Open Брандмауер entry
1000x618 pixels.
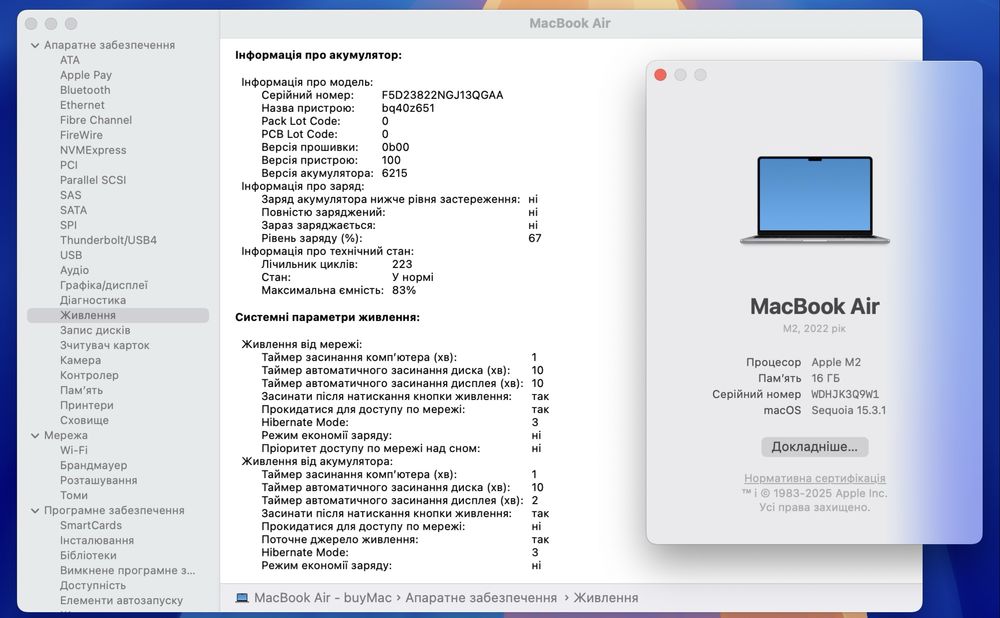93,466
